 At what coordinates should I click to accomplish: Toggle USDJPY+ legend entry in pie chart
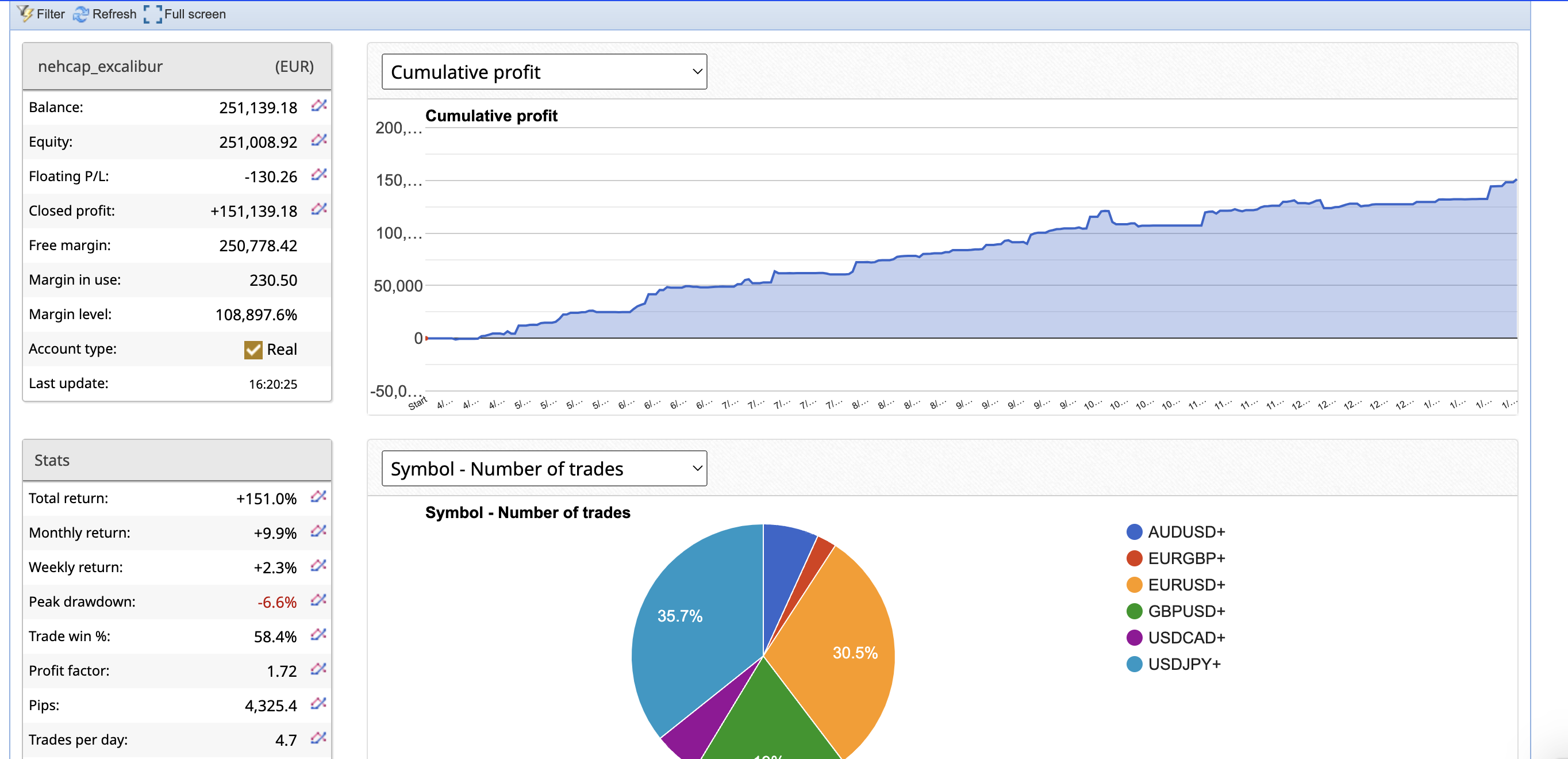[x=1183, y=664]
